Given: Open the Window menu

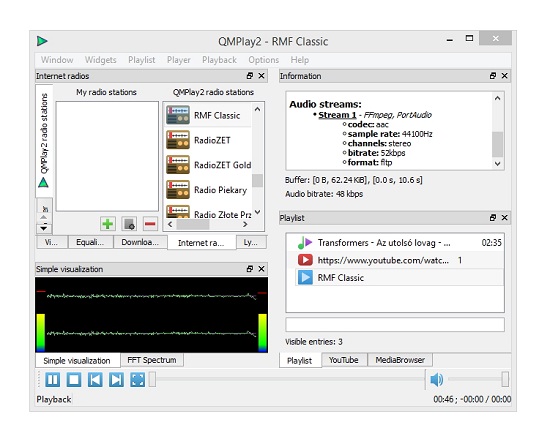Looking at the screenshot, I should coord(57,60).
